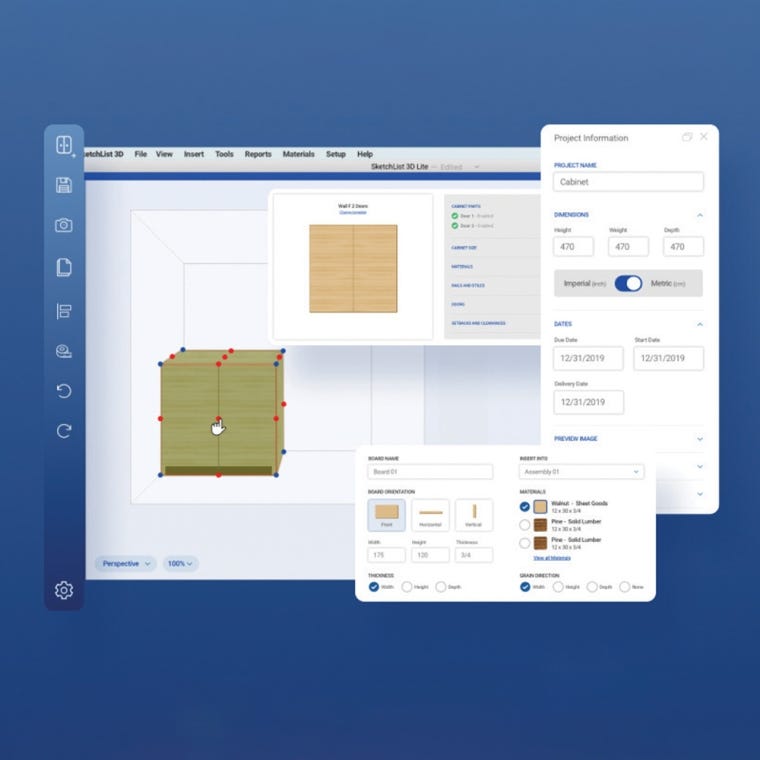Image resolution: width=760 pixels, height=760 pixels.
Task: Set Thickness option to Depth
Action: coord(441,587)
